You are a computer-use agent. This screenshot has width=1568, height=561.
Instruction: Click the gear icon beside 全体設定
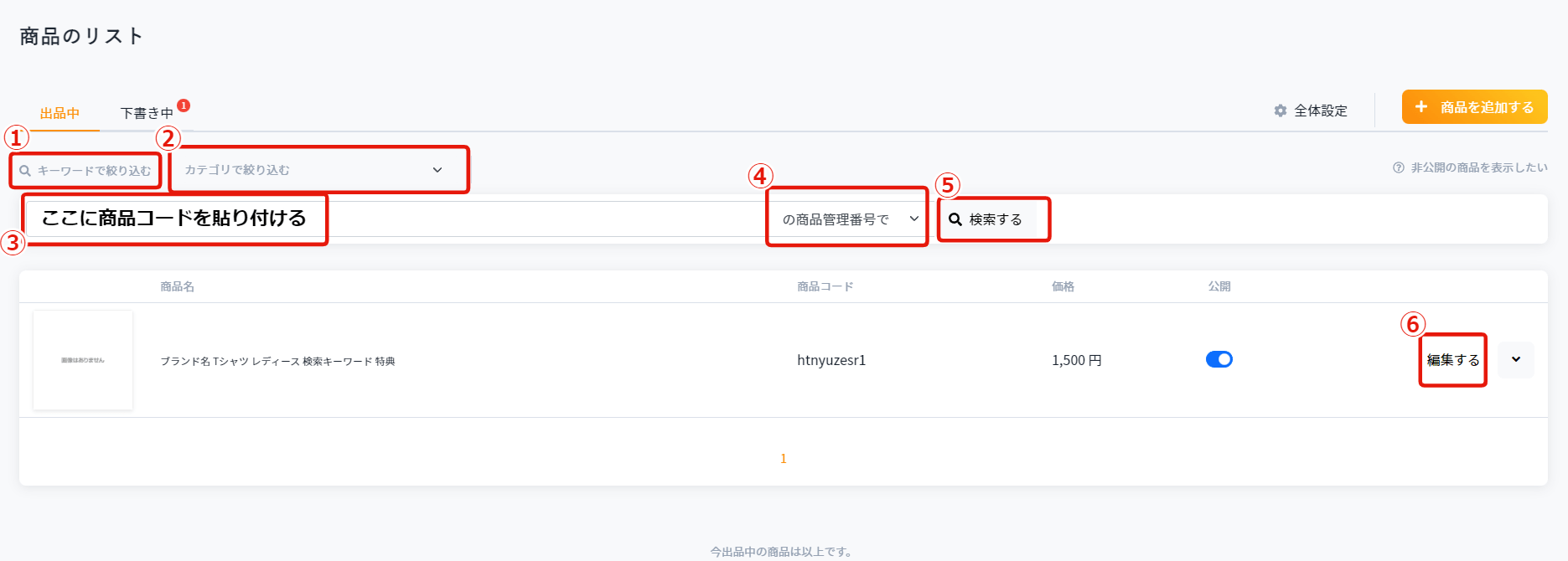1280,111
